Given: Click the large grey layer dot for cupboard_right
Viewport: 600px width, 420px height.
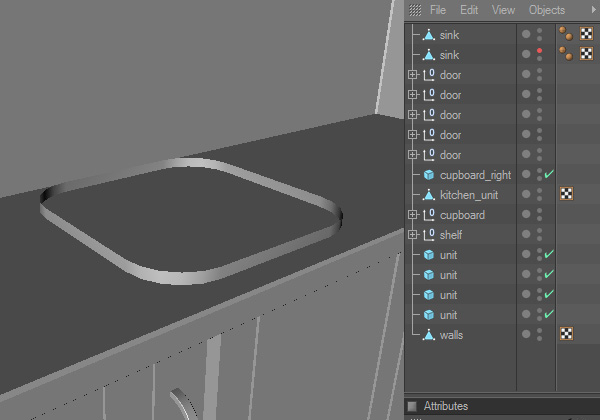Looking at the screenshot, I should (526, 174).
